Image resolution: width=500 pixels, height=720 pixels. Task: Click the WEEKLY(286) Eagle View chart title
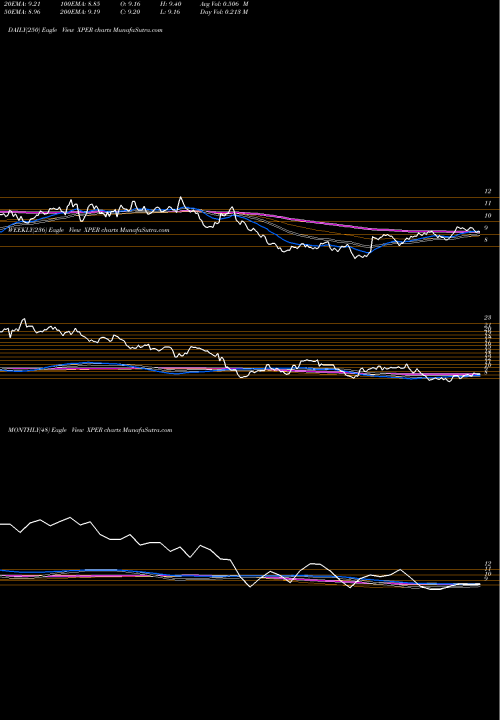pyautogui.click(x=89, y=230)
